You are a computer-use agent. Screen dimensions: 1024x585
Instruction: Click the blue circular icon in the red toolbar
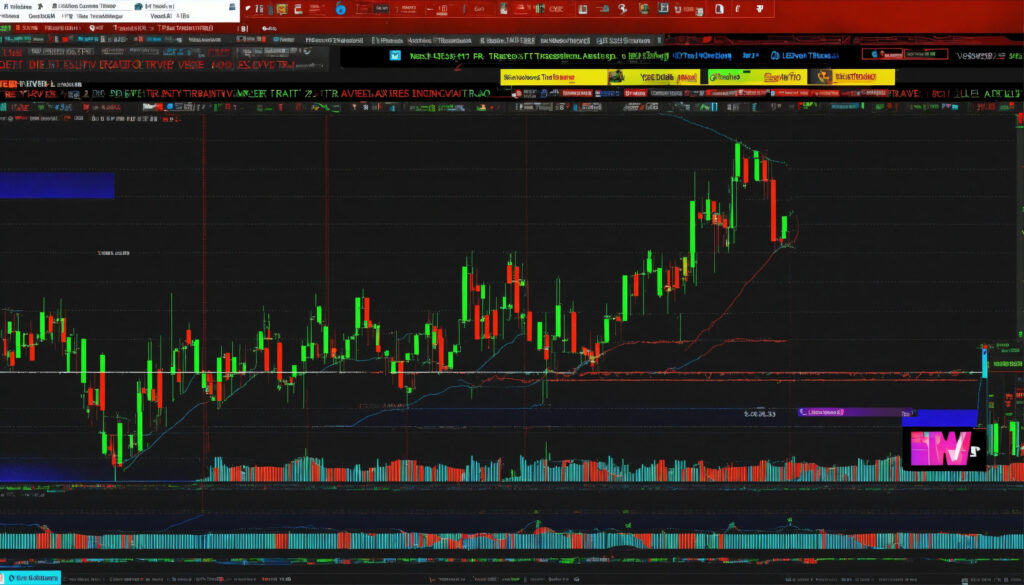(340, 8)
